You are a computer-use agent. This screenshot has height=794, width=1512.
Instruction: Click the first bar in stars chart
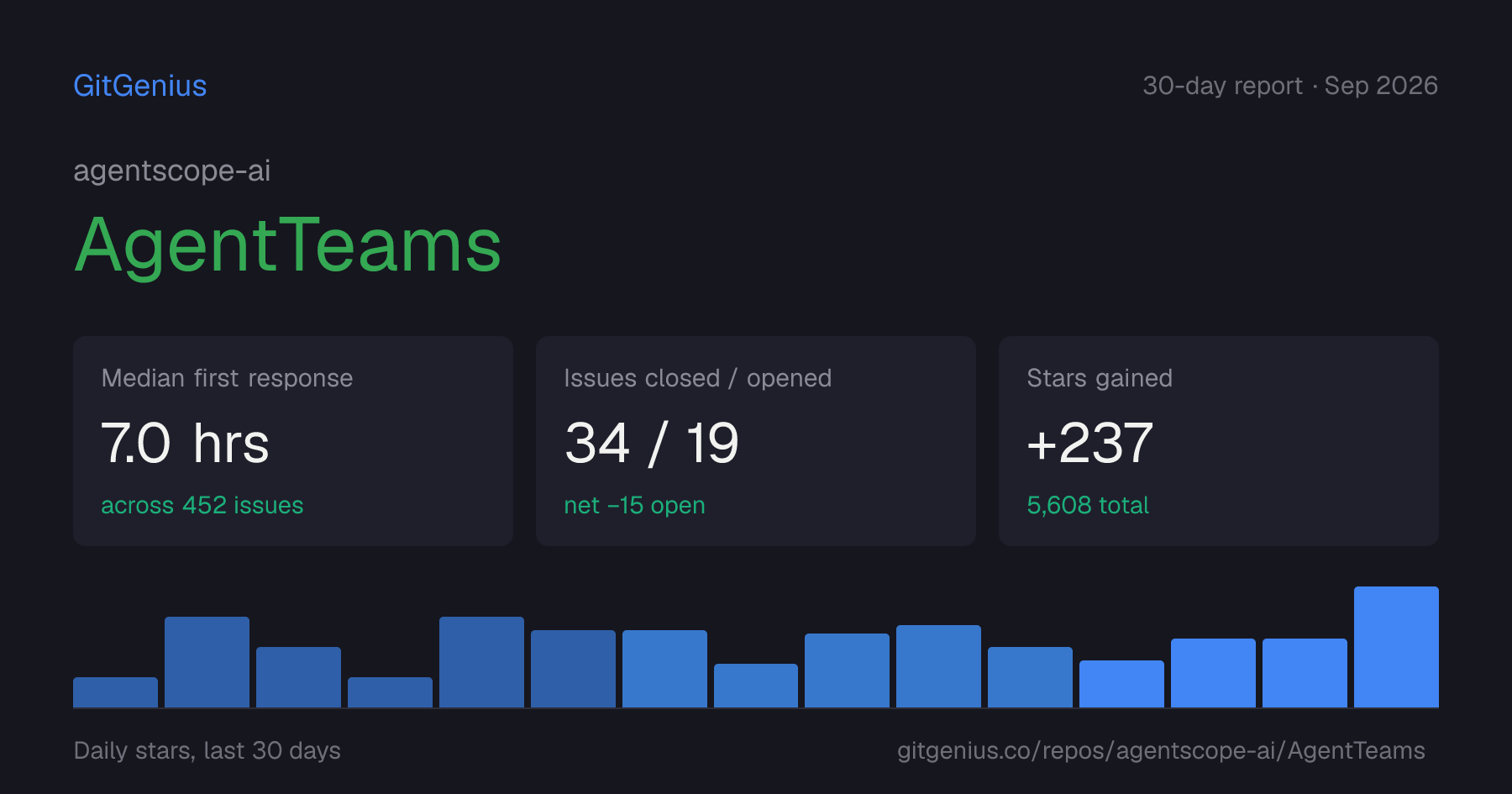click(115, 692)
